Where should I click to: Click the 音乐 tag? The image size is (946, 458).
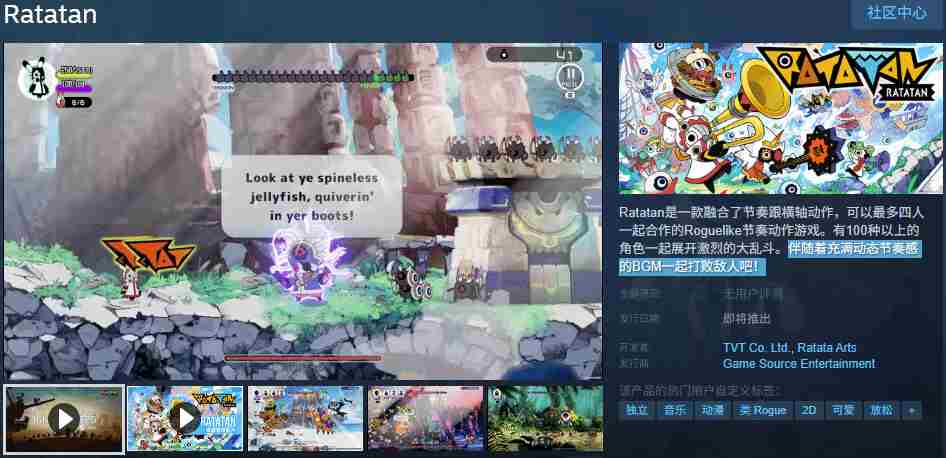tap(675, 410)
